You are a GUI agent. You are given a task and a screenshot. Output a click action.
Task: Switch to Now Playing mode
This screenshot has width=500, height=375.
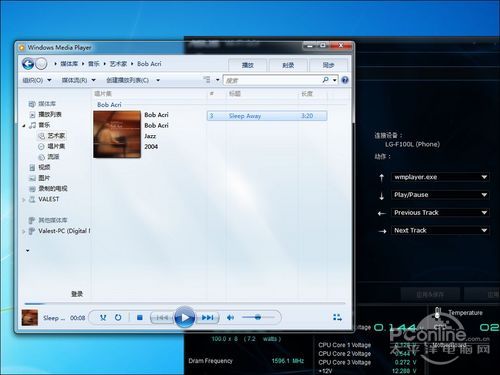[337, 317]
